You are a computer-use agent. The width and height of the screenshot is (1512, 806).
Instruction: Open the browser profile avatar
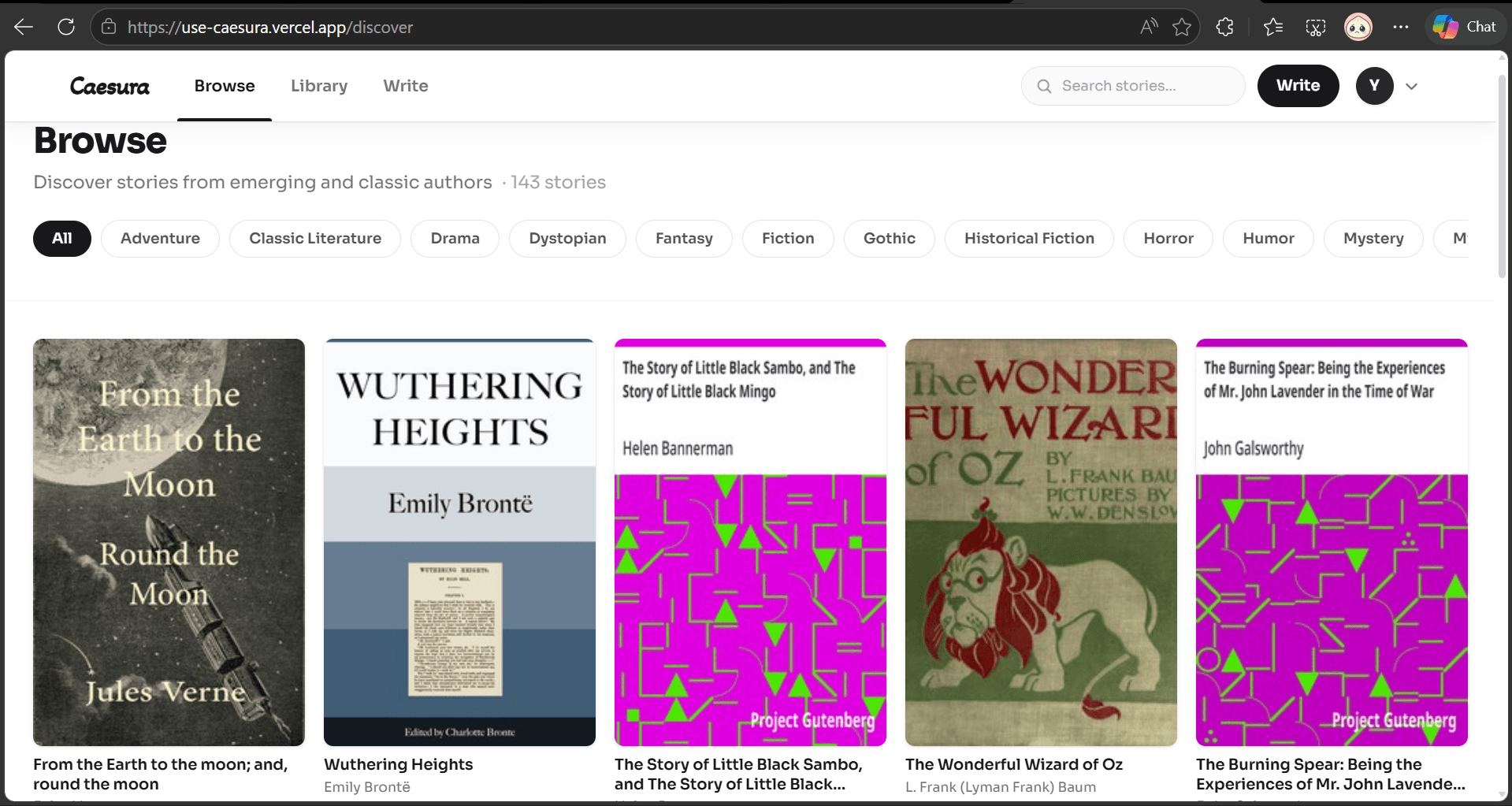[1358, 27]
